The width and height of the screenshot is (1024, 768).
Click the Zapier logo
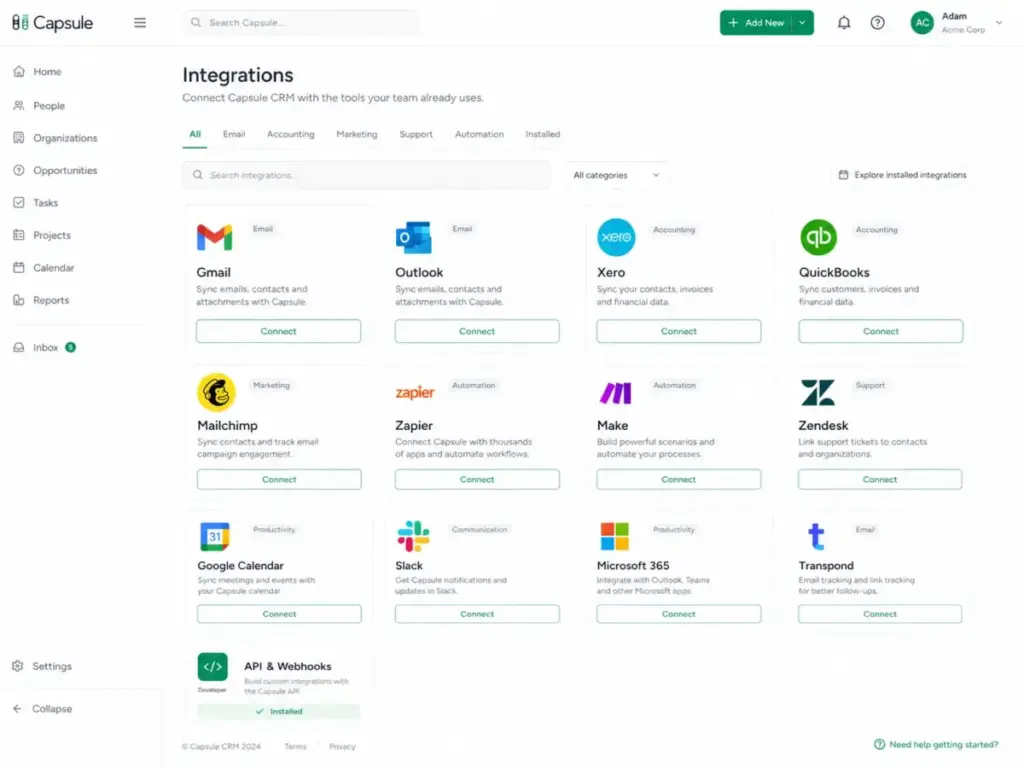tap(415, 392)
